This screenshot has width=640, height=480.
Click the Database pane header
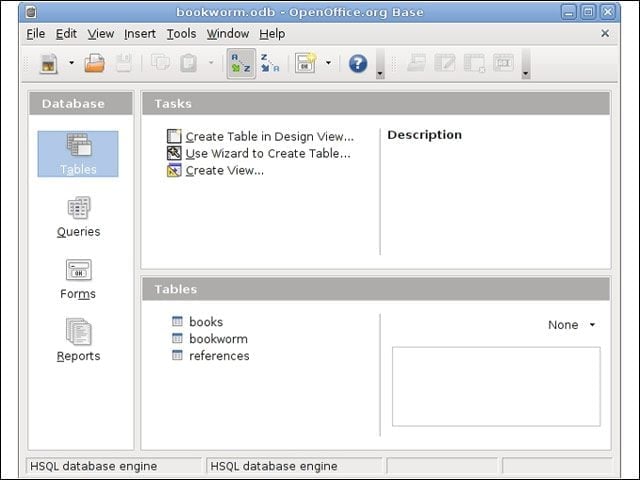pyautogui.click(x=81, y=103)
